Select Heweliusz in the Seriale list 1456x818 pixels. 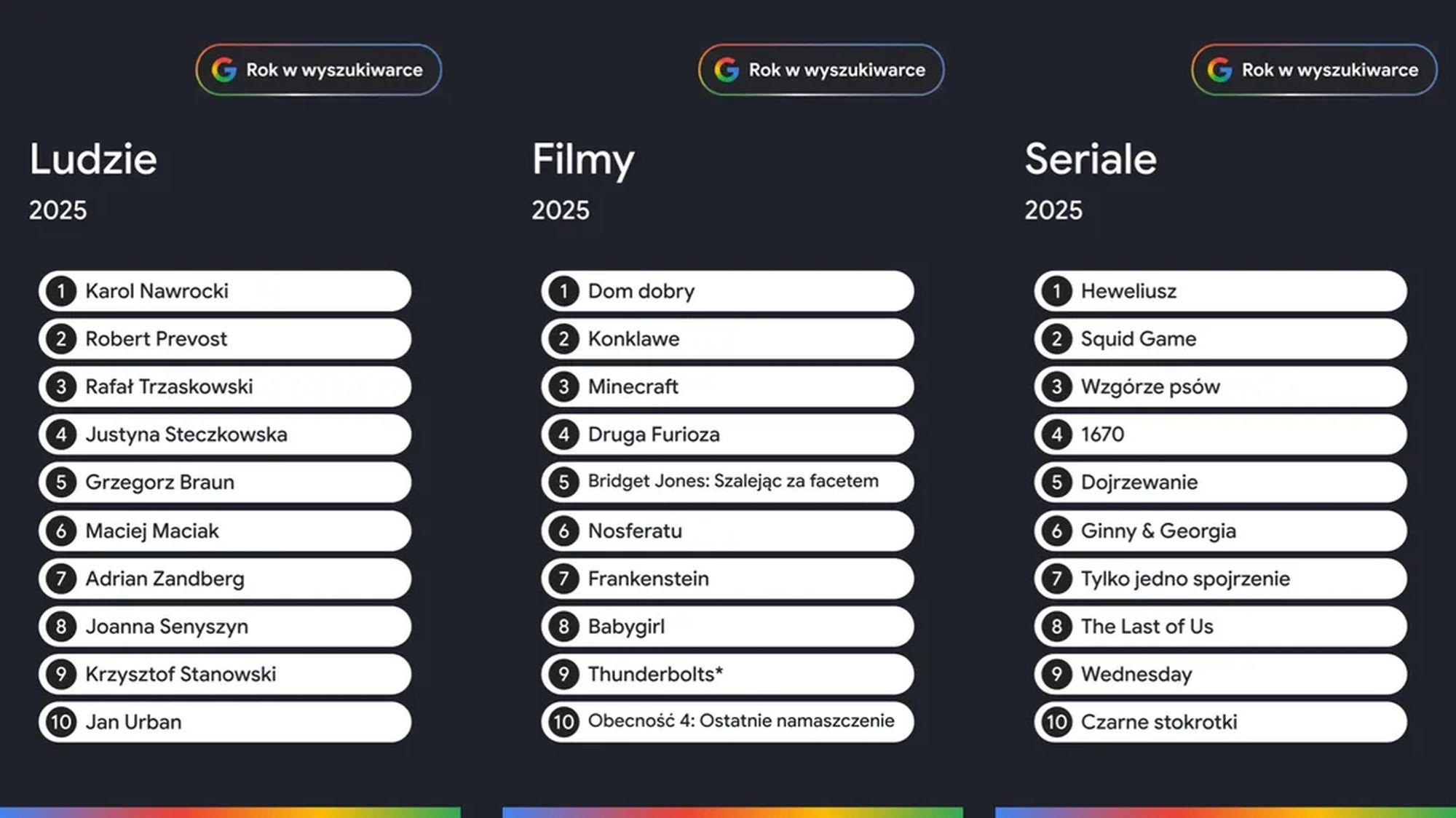(1220, 291)
